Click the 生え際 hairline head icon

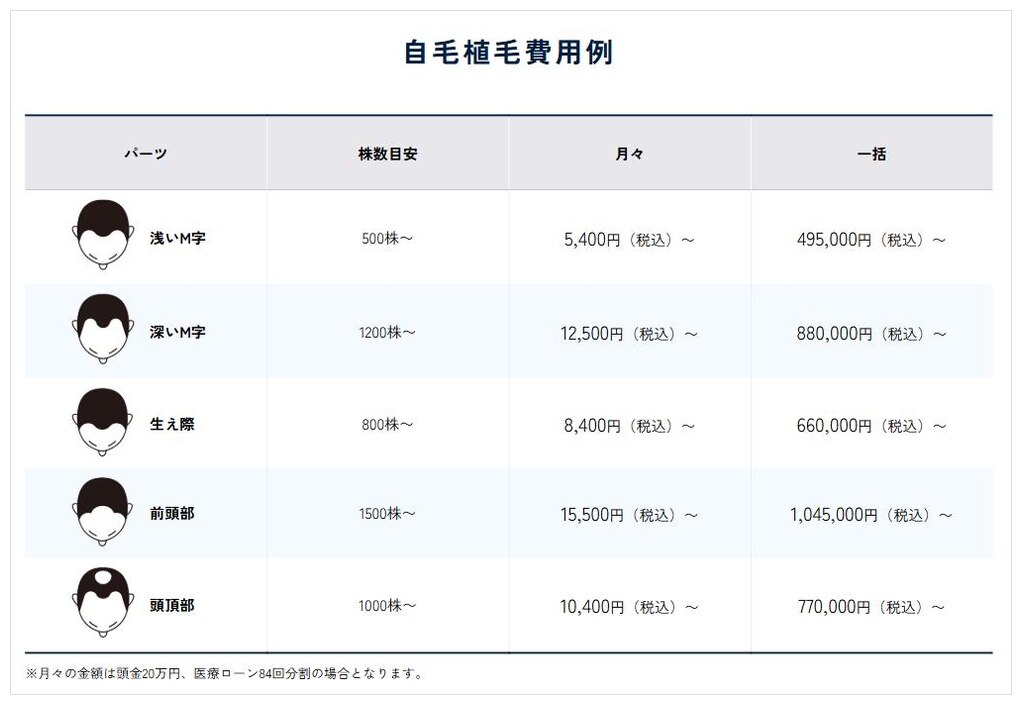[103, 422]
